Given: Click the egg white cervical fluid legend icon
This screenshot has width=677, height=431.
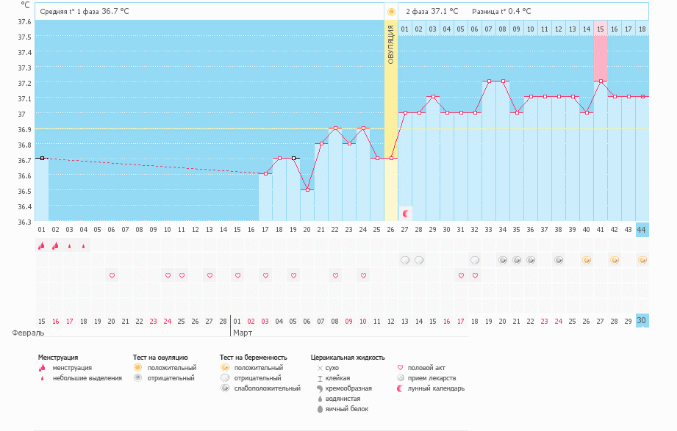Looking at the screenshot, I should coord(317,409).
